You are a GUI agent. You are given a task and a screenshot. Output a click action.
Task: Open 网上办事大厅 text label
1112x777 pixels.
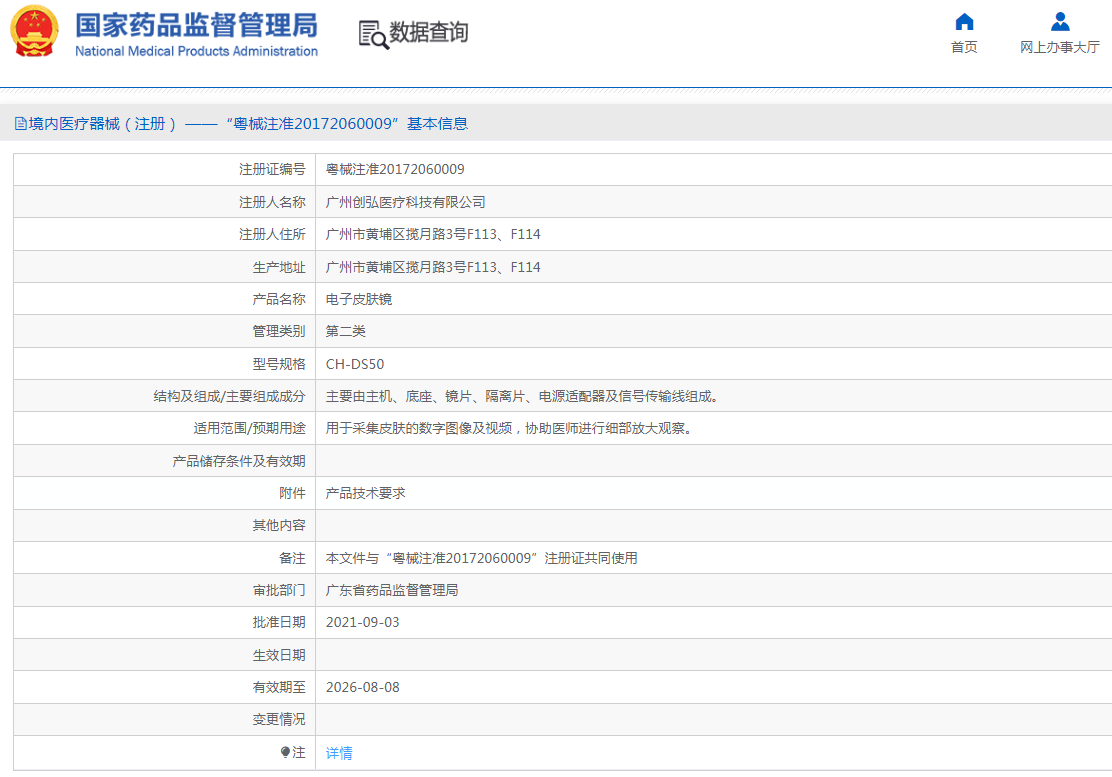(1060, 47)
